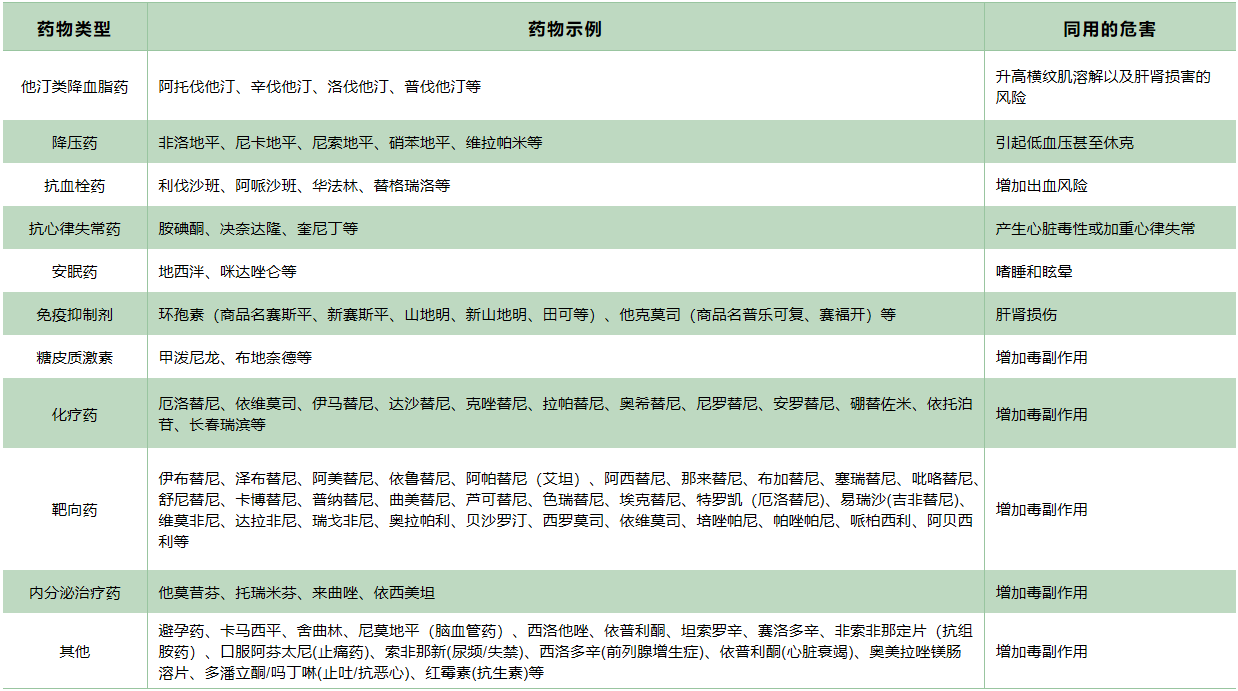Click the 同用的危害 column header
This screenshot has width=1238, height=691.
click(1109, 29)
